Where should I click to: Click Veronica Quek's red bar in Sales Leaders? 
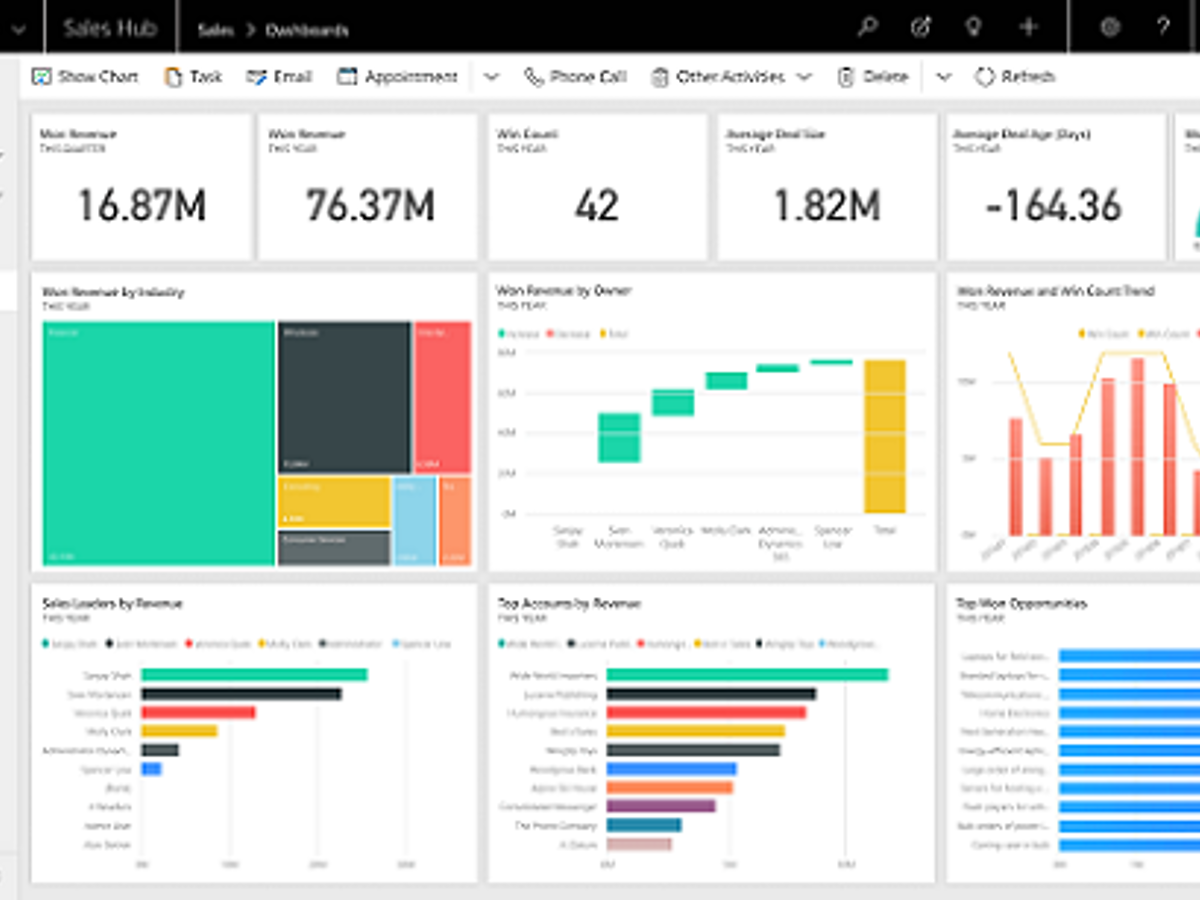coord(198,713)
